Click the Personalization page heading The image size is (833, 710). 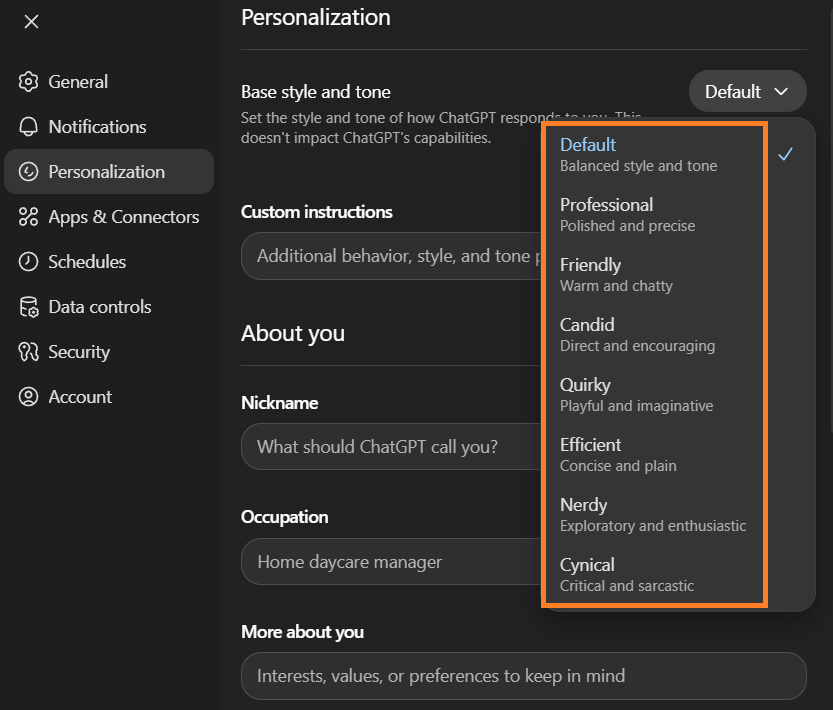316,18
